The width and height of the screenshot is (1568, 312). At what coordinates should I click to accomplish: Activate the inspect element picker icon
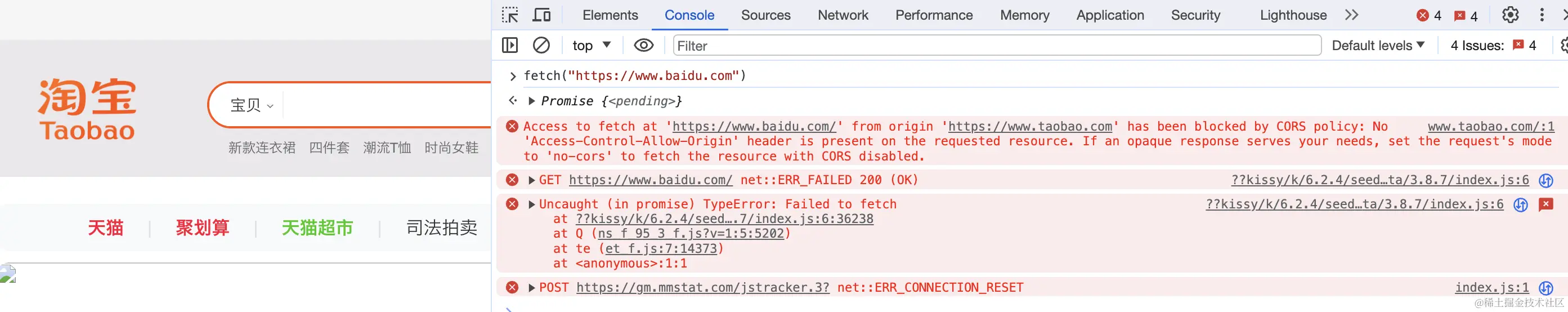coord(510,15)
